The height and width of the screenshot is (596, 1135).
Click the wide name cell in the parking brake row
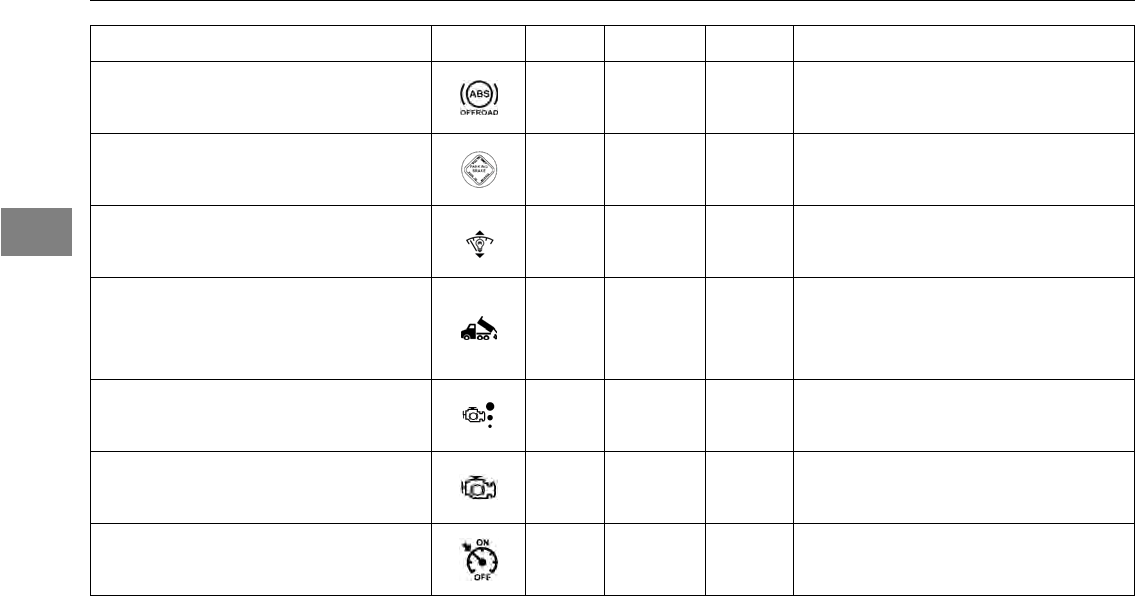click(261, 169)
